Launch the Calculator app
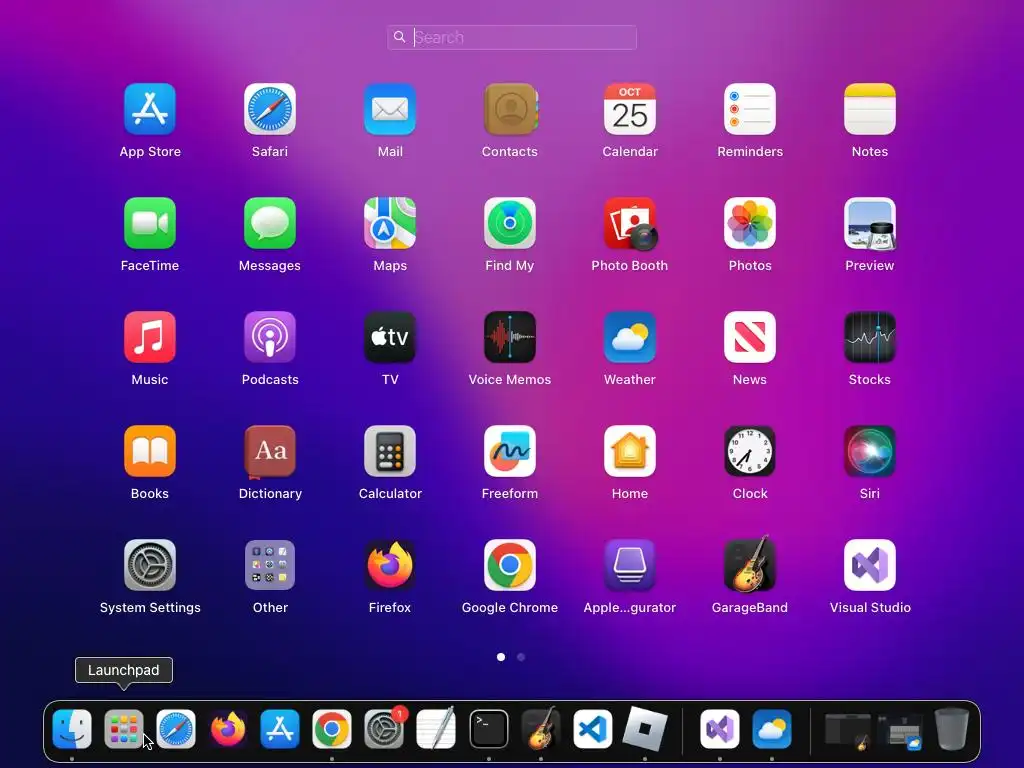This screenshot has width=1024, height=768. [x=390, y=451]
